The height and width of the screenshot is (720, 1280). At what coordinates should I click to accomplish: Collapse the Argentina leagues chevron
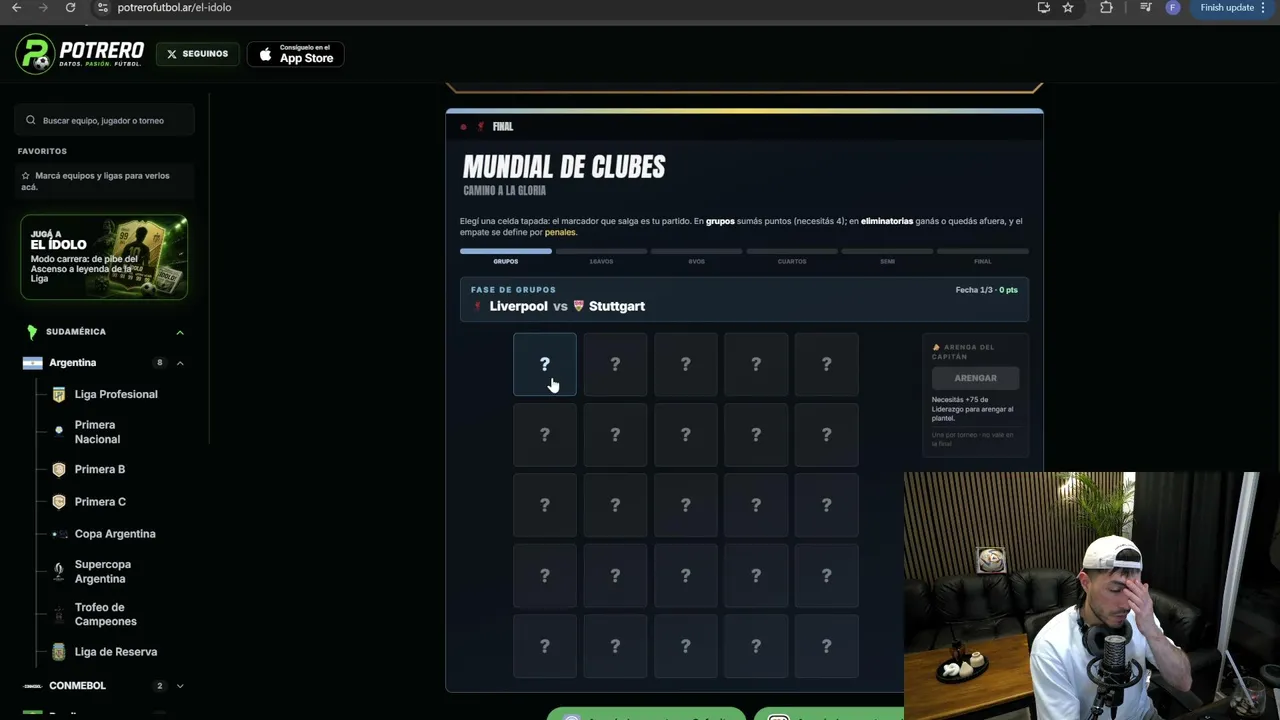click(180, 363)
